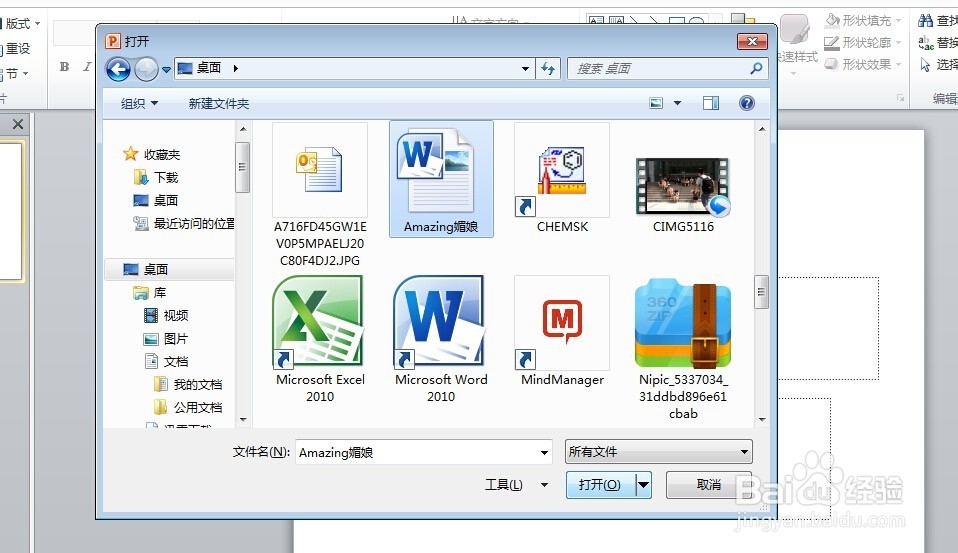Click nav pane scroll down arrow
Image resolution: width=958 pixels, height=553 pixels.
tap(243, 419)
